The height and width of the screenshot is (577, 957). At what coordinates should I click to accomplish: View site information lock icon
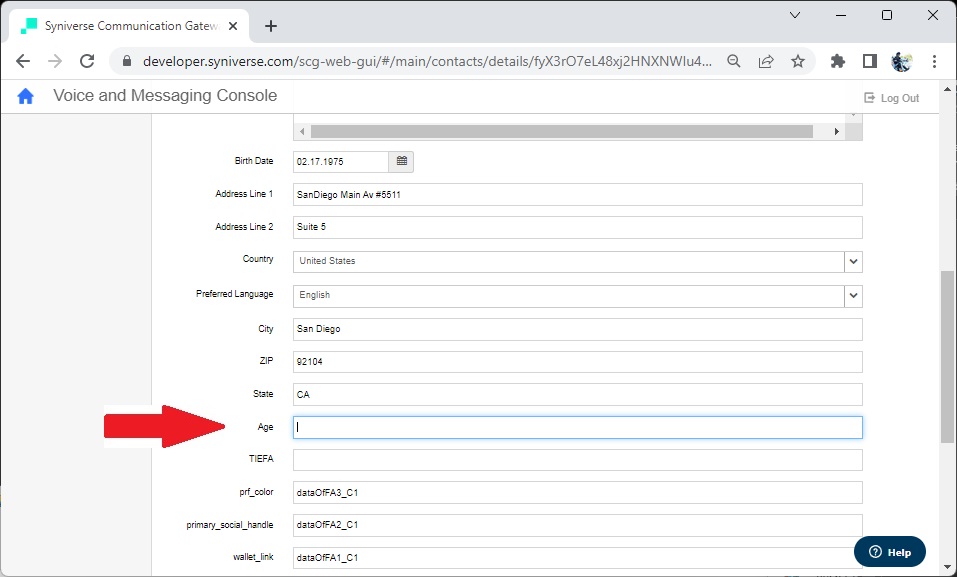click(x=127, y=61)
